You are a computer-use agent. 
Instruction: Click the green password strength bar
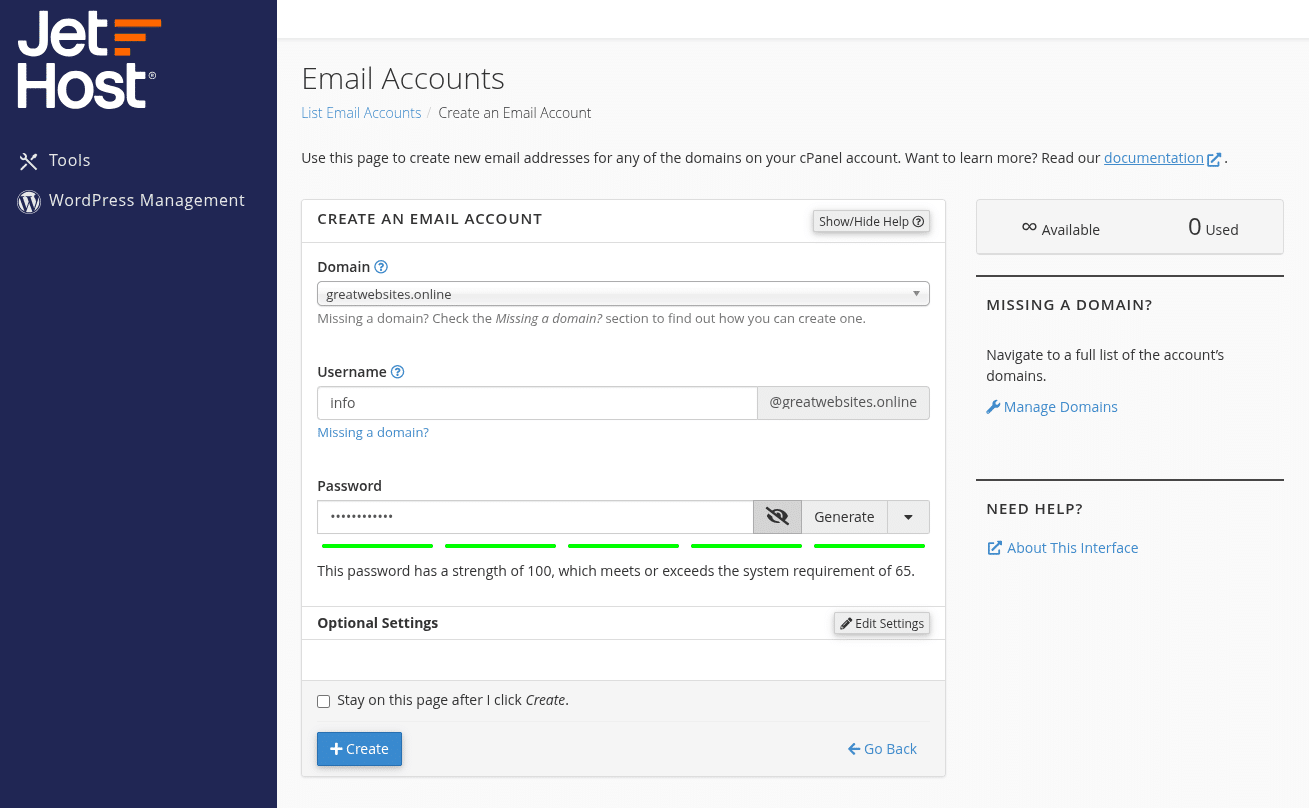pos(623,546)
